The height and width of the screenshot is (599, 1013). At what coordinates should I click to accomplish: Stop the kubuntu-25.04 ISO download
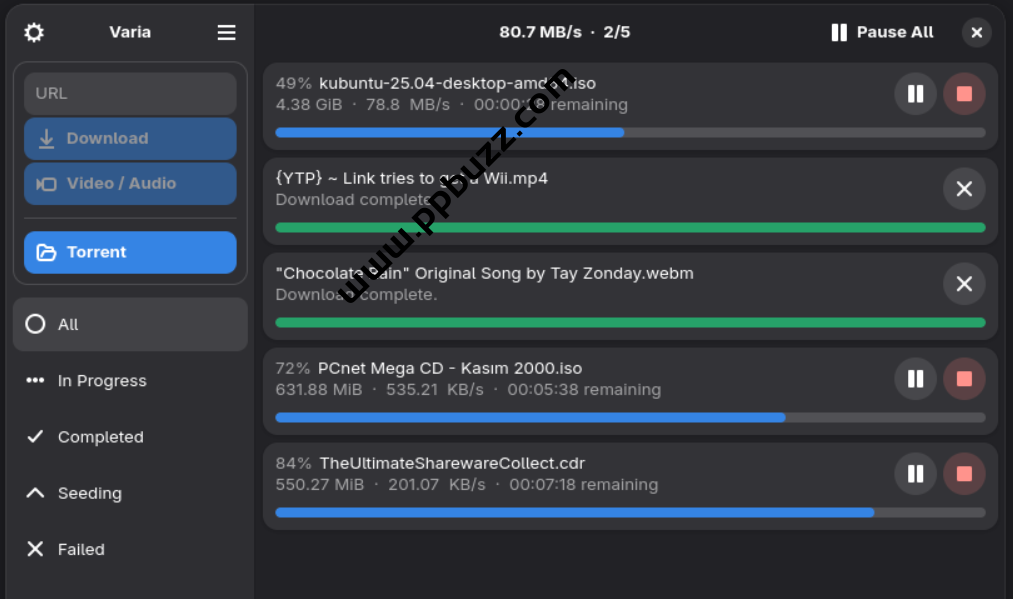click(964, 94)
